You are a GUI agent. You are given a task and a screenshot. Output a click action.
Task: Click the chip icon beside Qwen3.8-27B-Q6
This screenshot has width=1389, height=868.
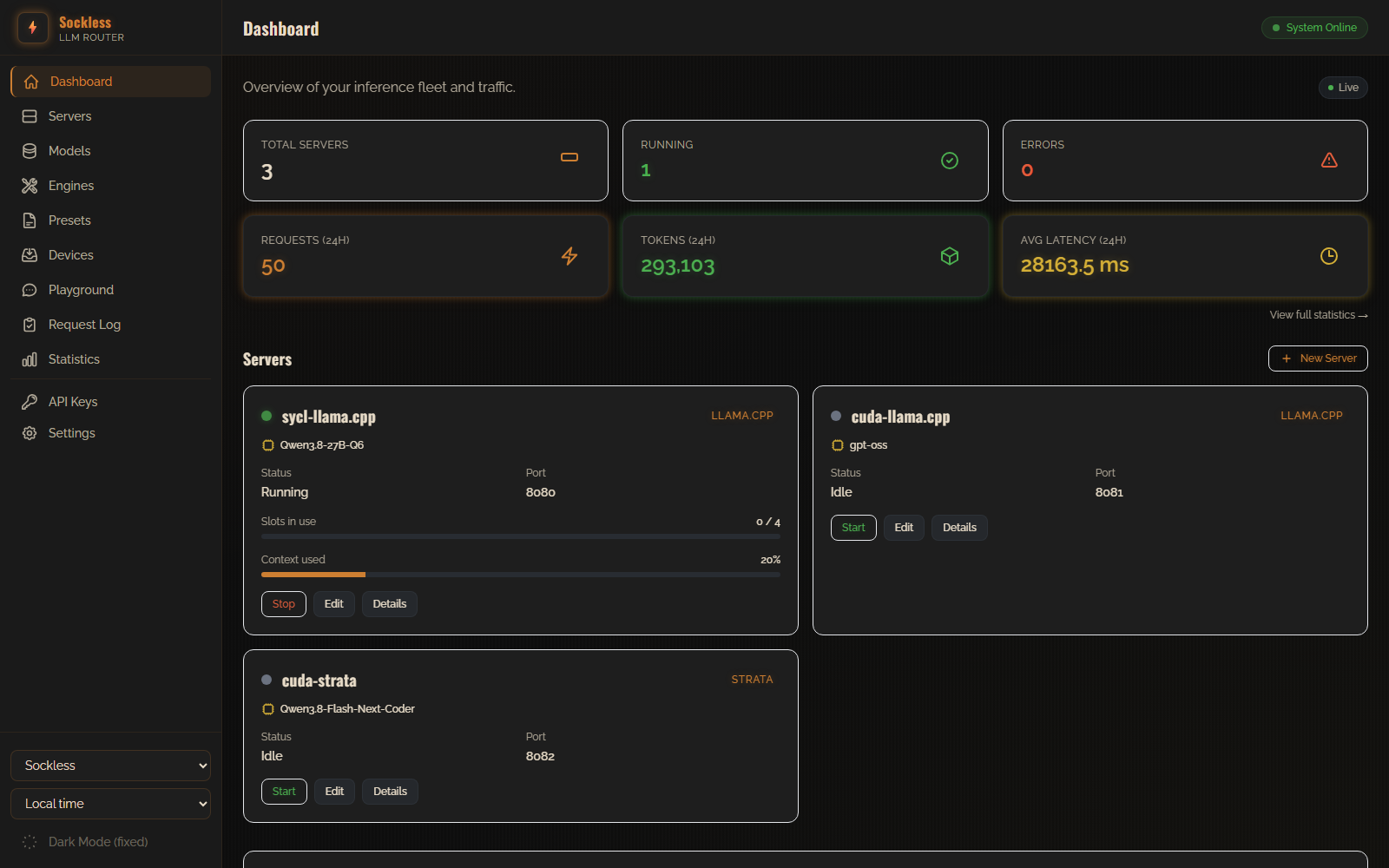click(x=268, y=445)
